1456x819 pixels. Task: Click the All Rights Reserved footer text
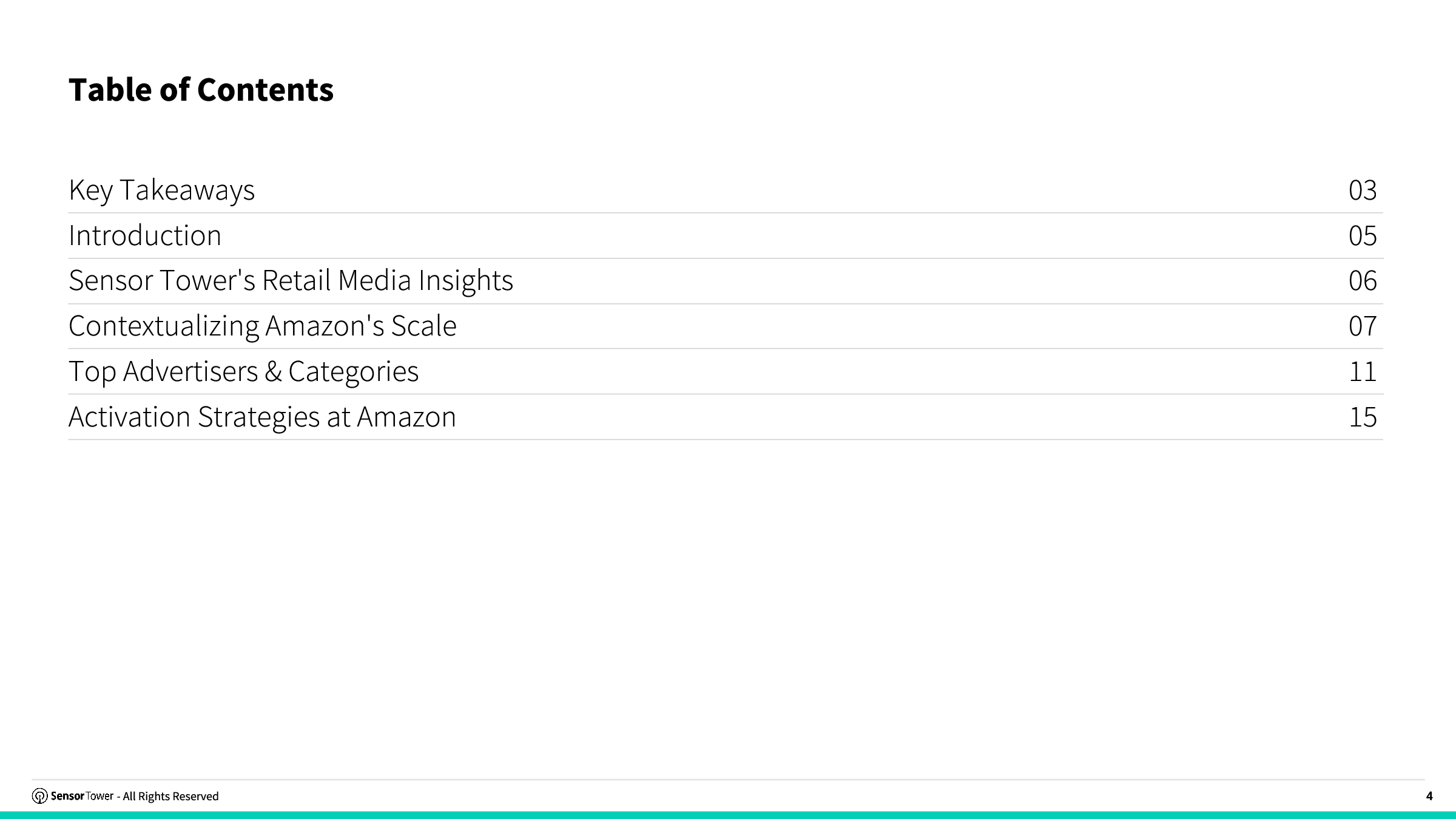pyautogui.click(x=170, y=797)
